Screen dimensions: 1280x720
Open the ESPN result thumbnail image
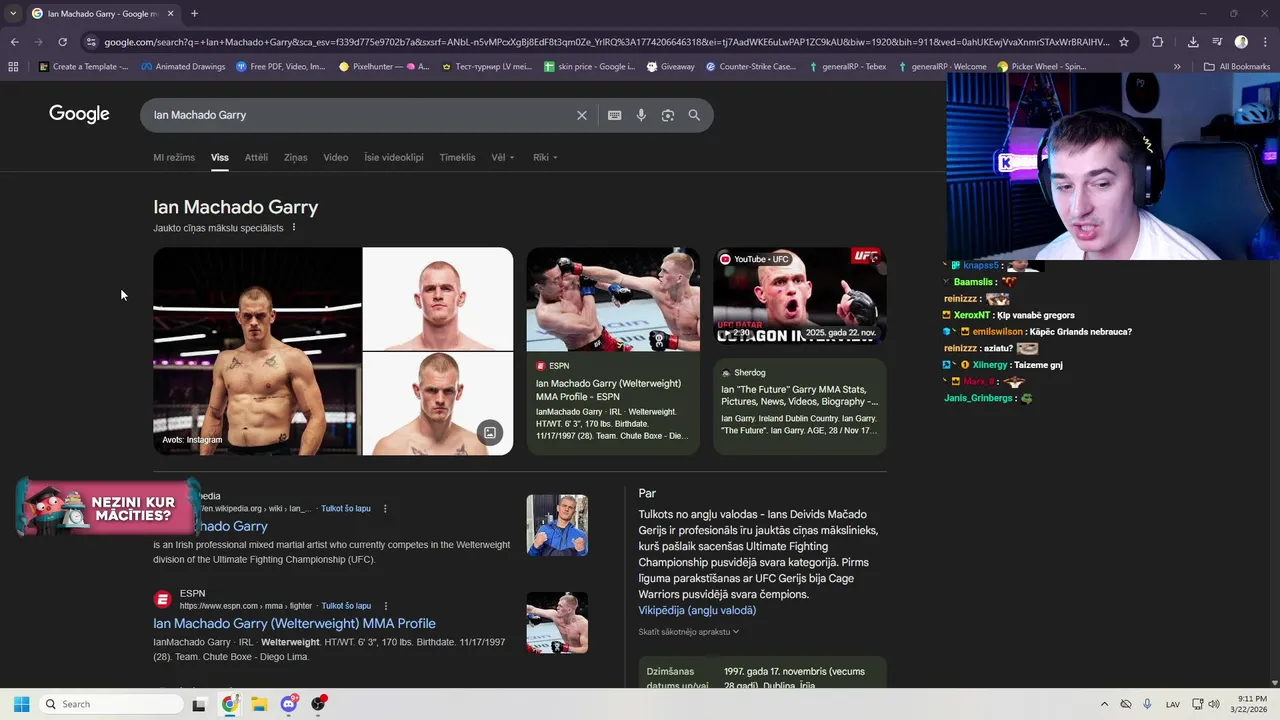pos(557,622)
